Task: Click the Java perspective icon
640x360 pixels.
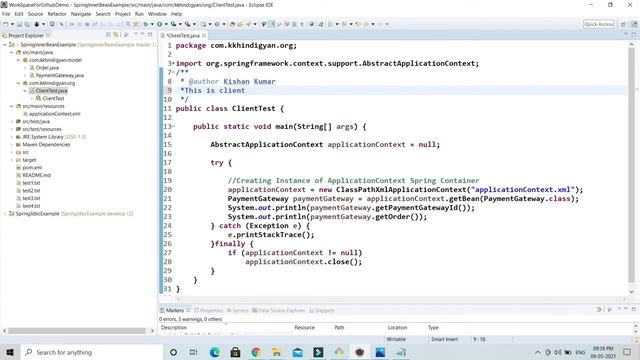Action: point(634,24)
